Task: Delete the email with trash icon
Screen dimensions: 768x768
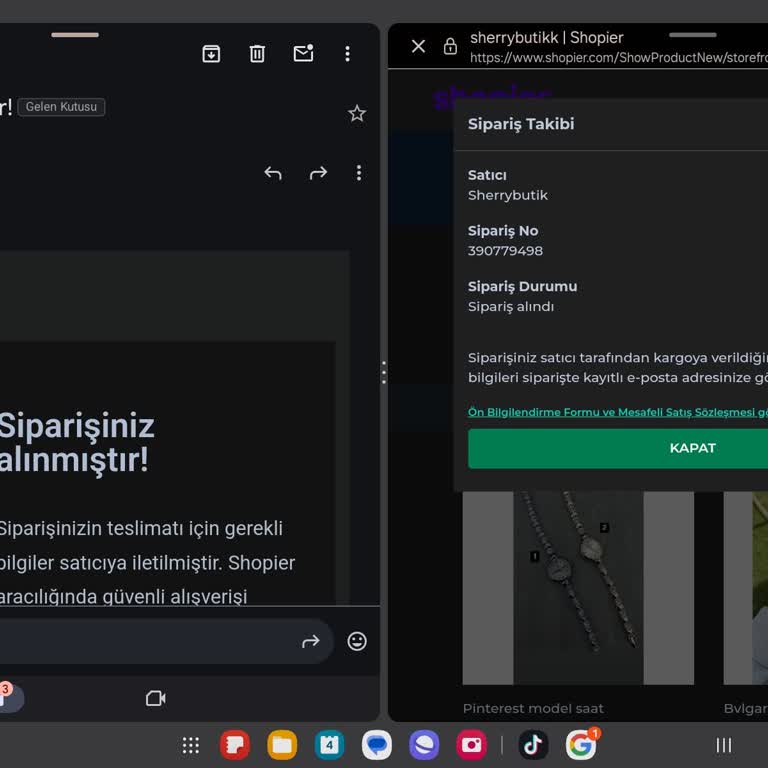Action: [x=257, y=53]
